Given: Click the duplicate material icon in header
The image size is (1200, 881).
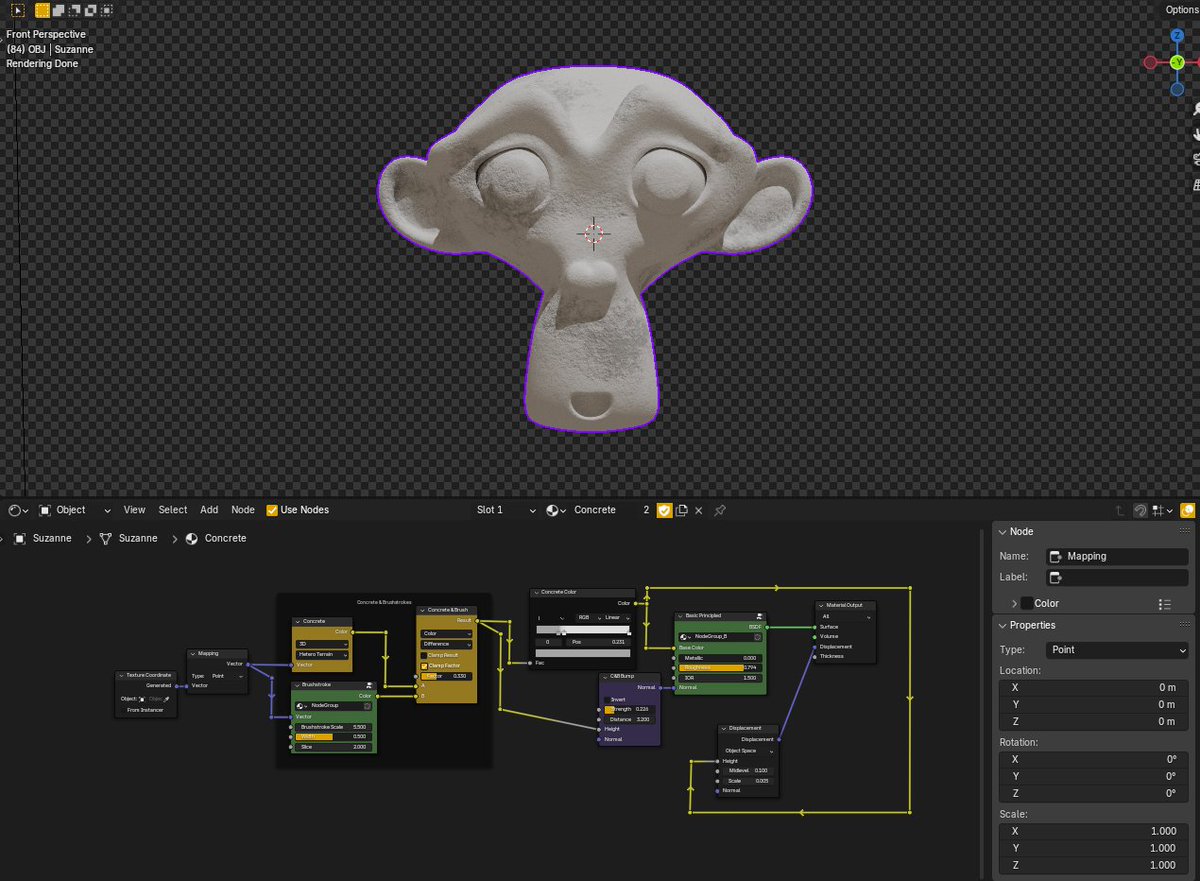Looking at the screenshot, I should pos(681,510).
